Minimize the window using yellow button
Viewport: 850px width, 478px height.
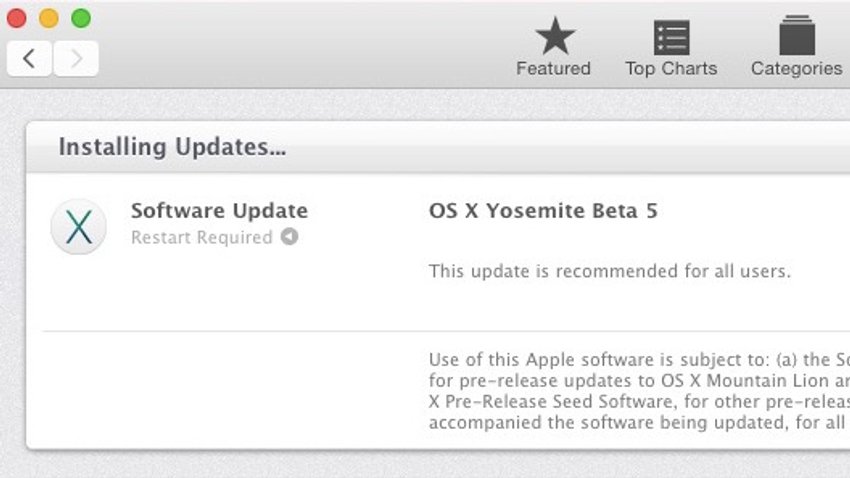point(49,18)
